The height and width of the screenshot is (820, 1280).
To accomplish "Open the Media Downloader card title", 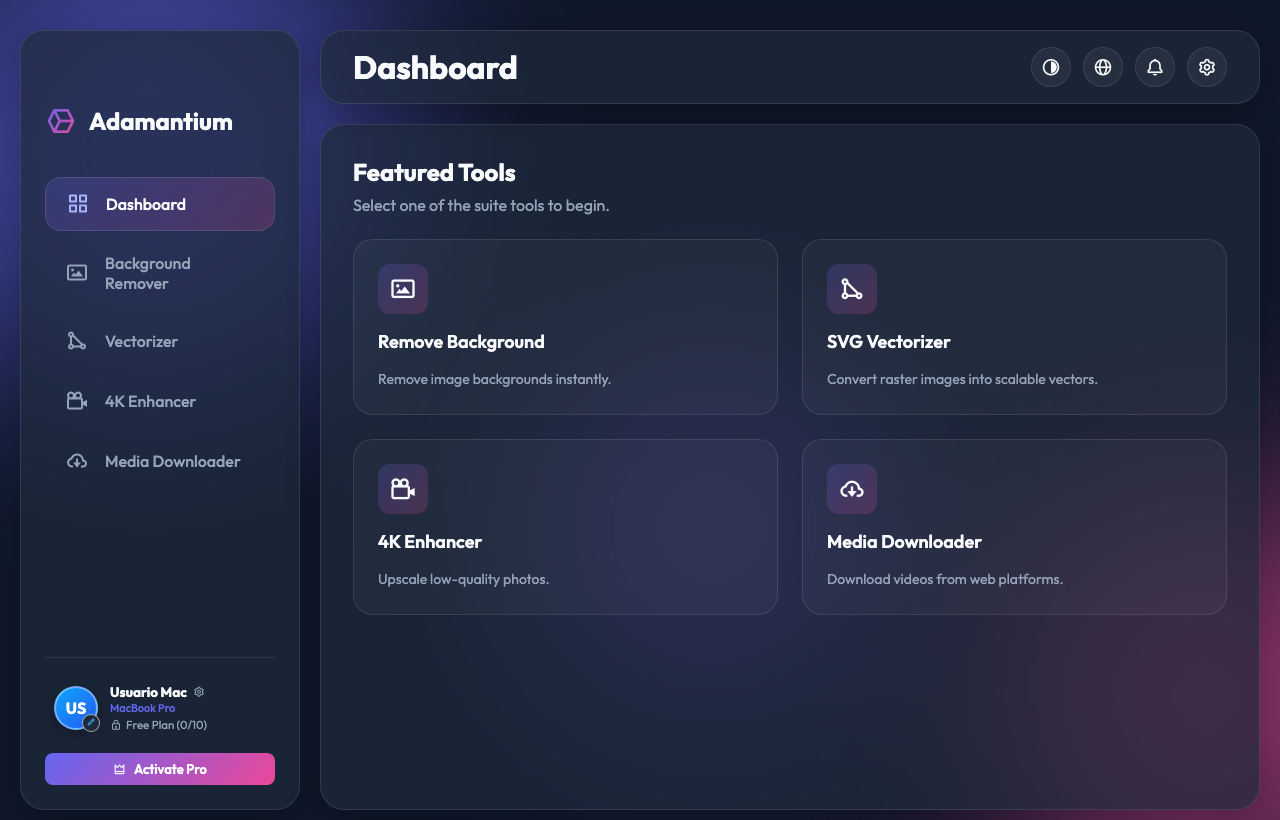I will click(904, 542).
